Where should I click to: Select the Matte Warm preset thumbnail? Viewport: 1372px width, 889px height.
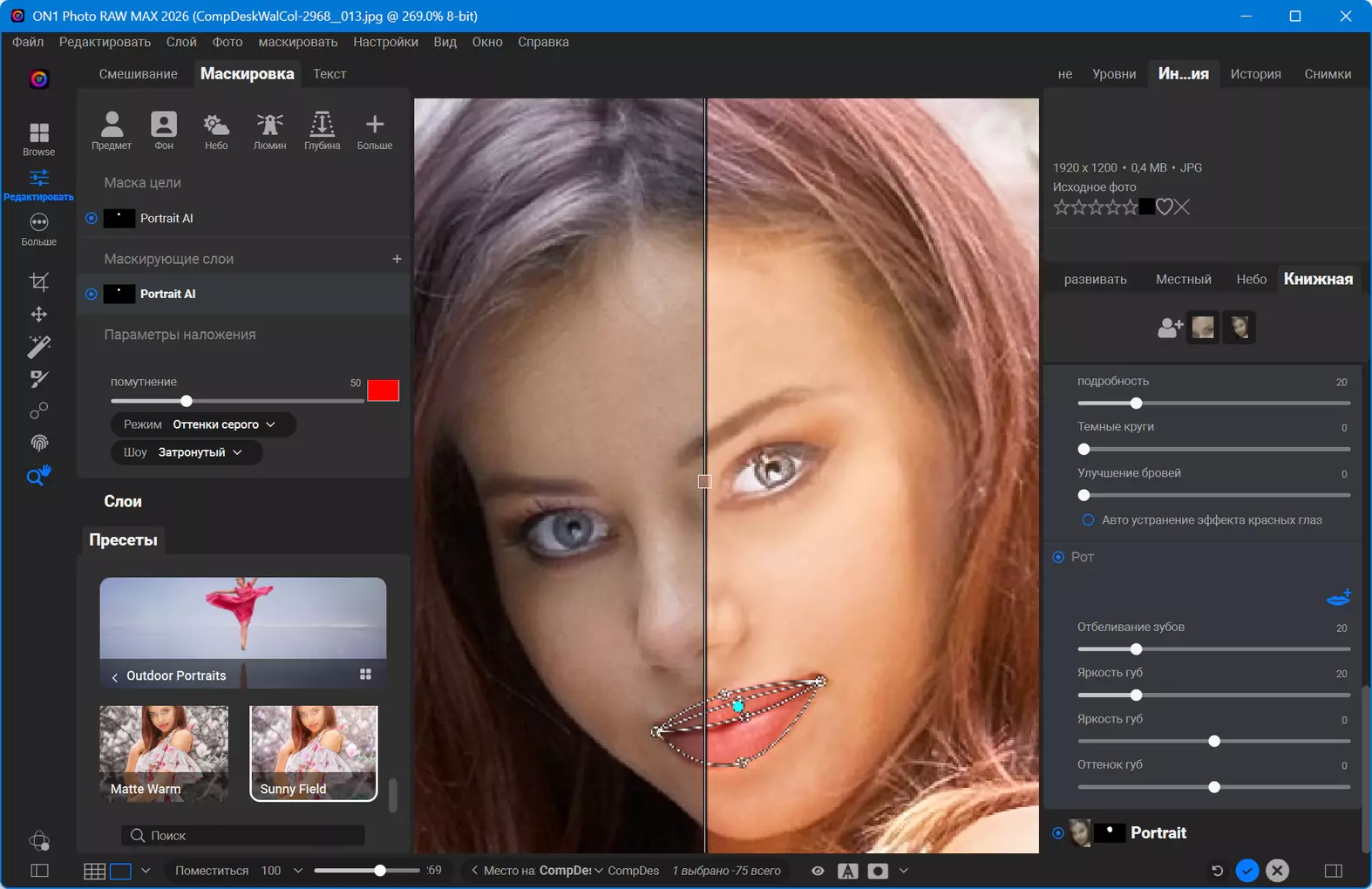point(164,753)
